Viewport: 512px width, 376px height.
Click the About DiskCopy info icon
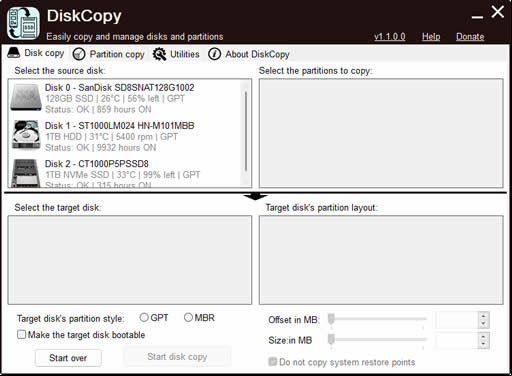coord(214,54)
